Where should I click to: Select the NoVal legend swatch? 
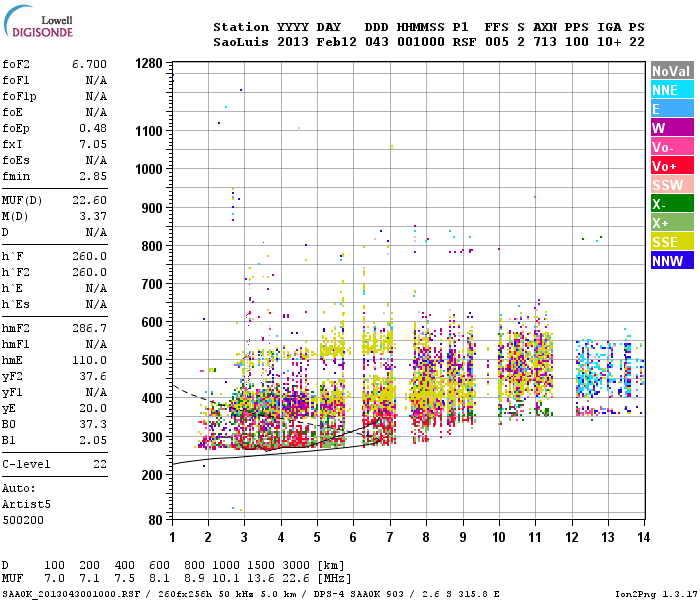(x=672, y=71)
